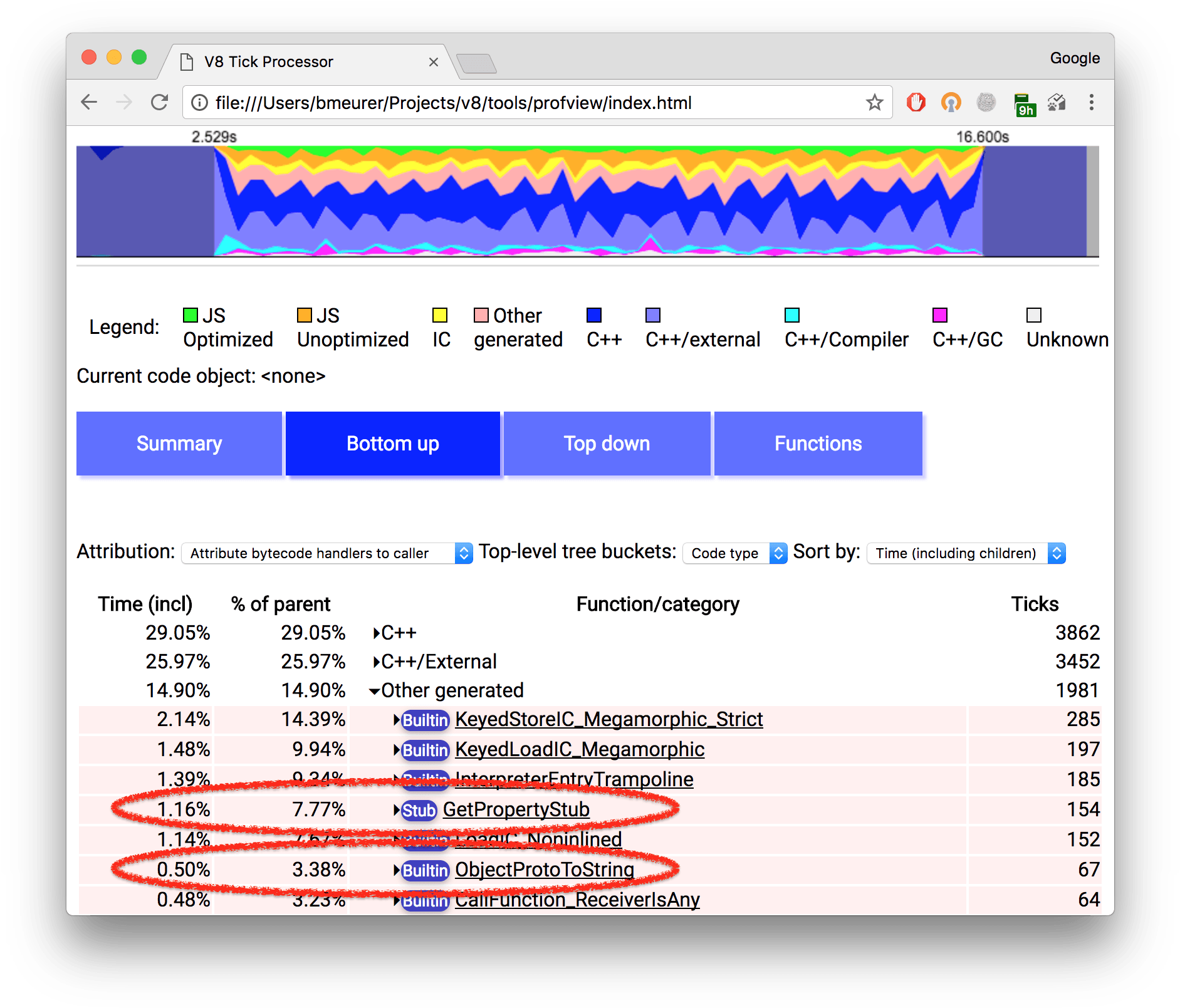Click the C++/external lavender legend swatch
The height and width of the screenshot is (1008, 1180).
tap(652, 314)
